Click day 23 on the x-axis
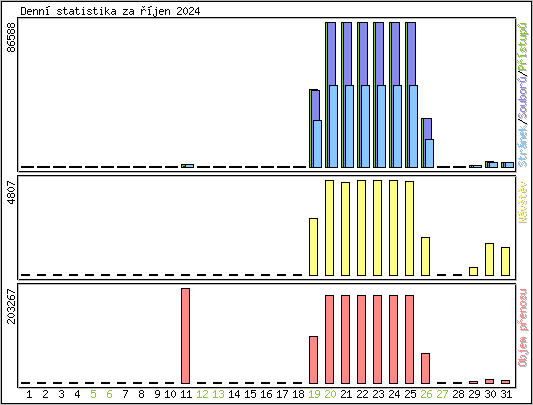533x405 pixels. coord(378,394)
